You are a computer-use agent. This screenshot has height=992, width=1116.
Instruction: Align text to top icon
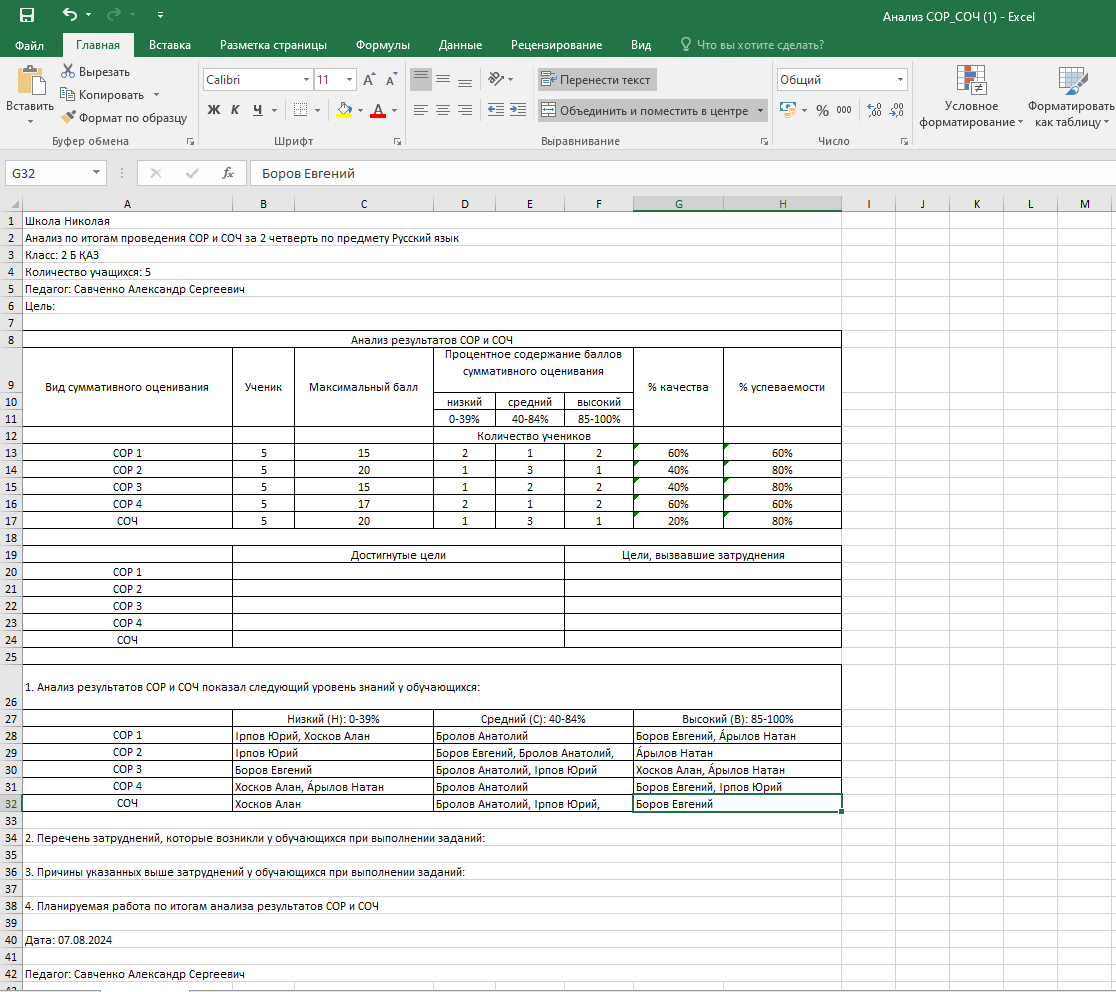point(421,80)
